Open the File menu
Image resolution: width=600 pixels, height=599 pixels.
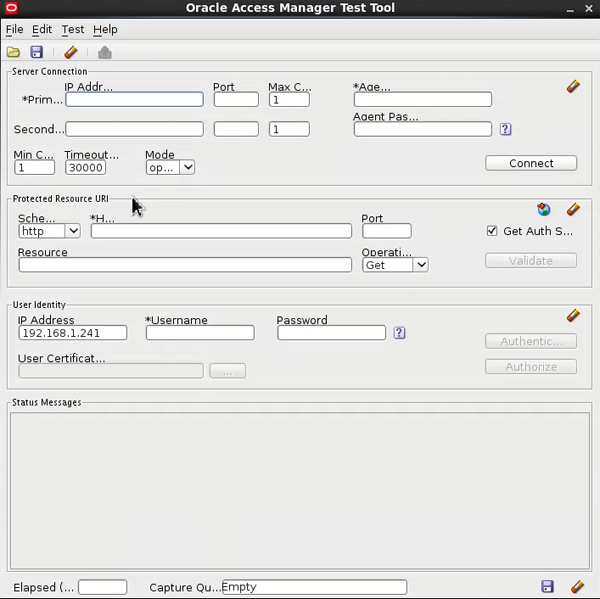point(15,29)
